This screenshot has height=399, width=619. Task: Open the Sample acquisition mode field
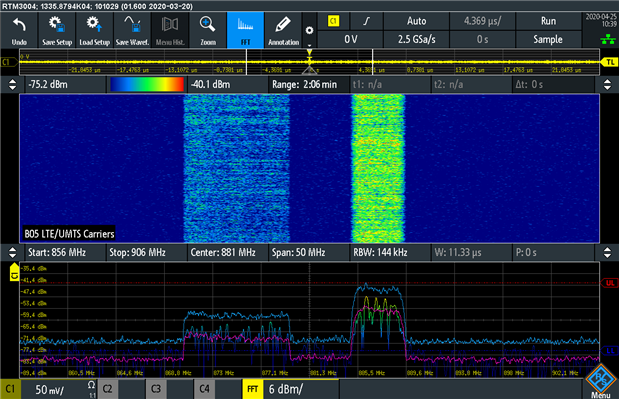tap(548, 39)
